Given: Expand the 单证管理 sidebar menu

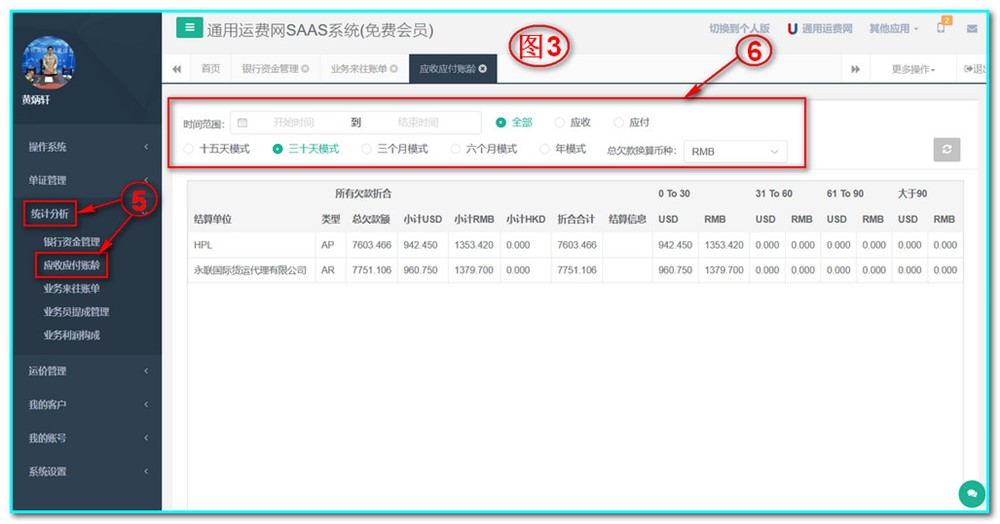Looking at the screenshot, I should coord(87,180).
